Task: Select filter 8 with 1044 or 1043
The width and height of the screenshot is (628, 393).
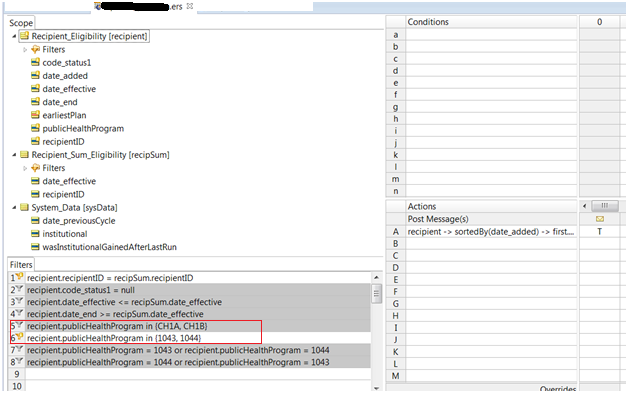Action: pyautogui.click(x=198, y=362)
